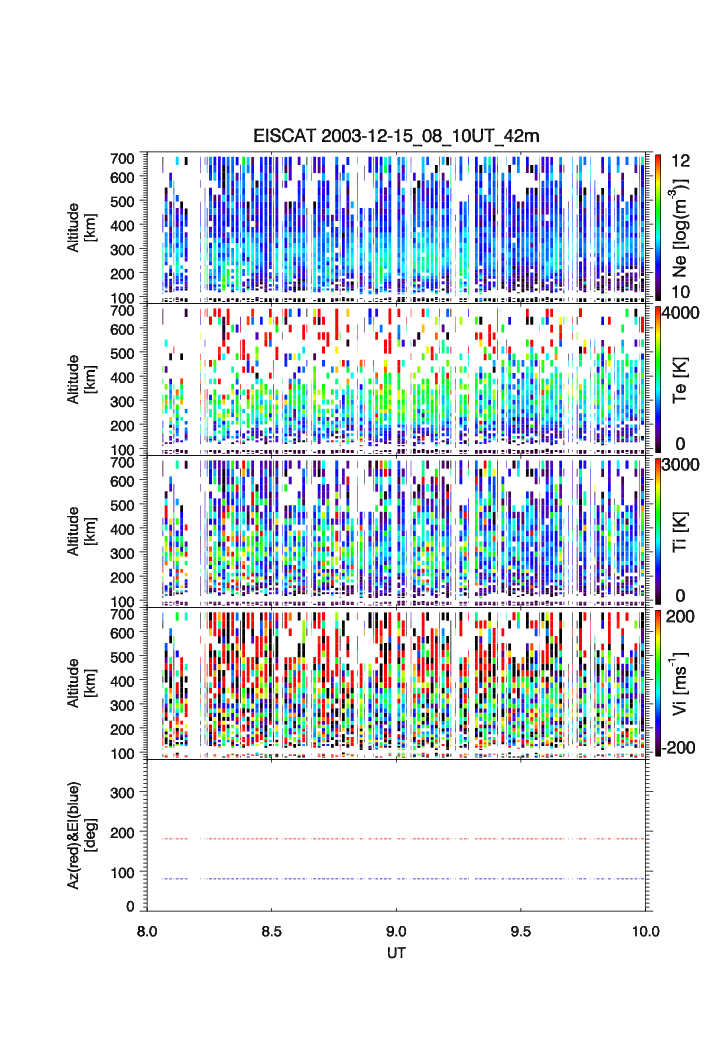Click the 10.0 tick on UT axis

point(645,931)
